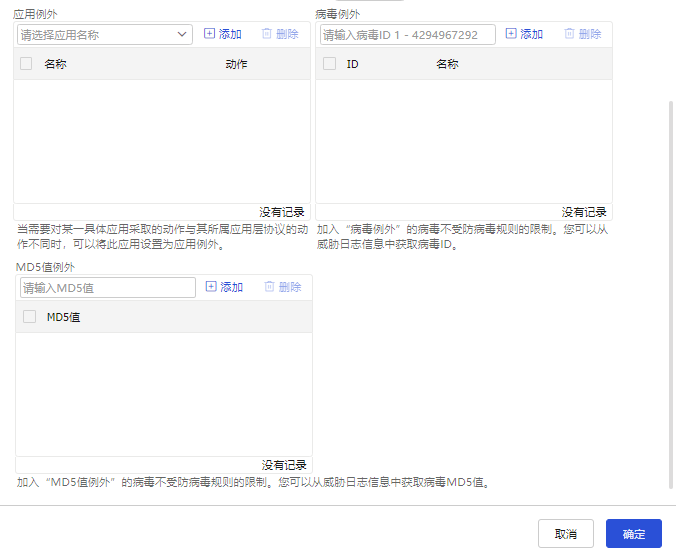Screen dimensions: 676x556
Task: Click 名称 column header in 病毒例外 table
Action: pyautogui.click(x=447, y=64)
